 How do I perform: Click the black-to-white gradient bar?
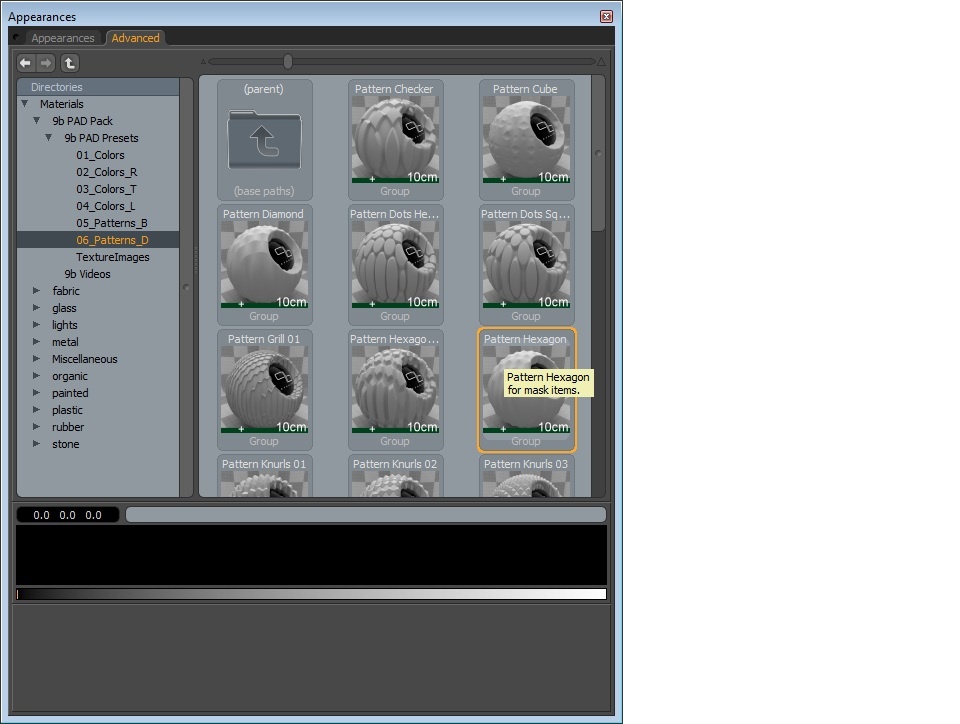pos(311,594)
